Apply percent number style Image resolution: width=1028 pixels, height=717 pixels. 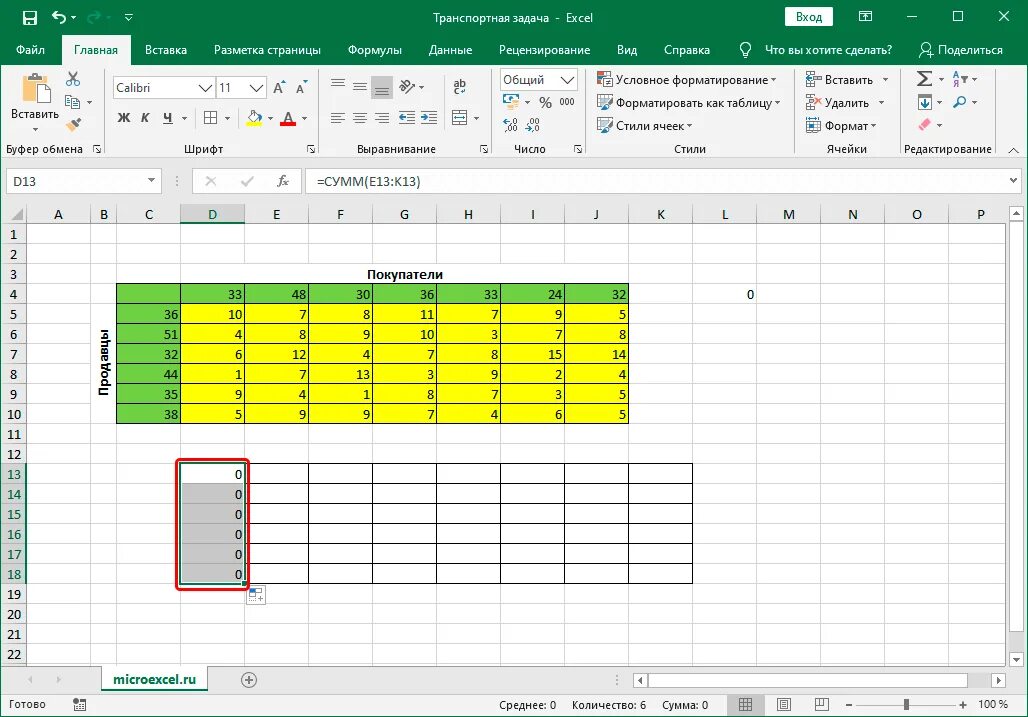(545, 103)
